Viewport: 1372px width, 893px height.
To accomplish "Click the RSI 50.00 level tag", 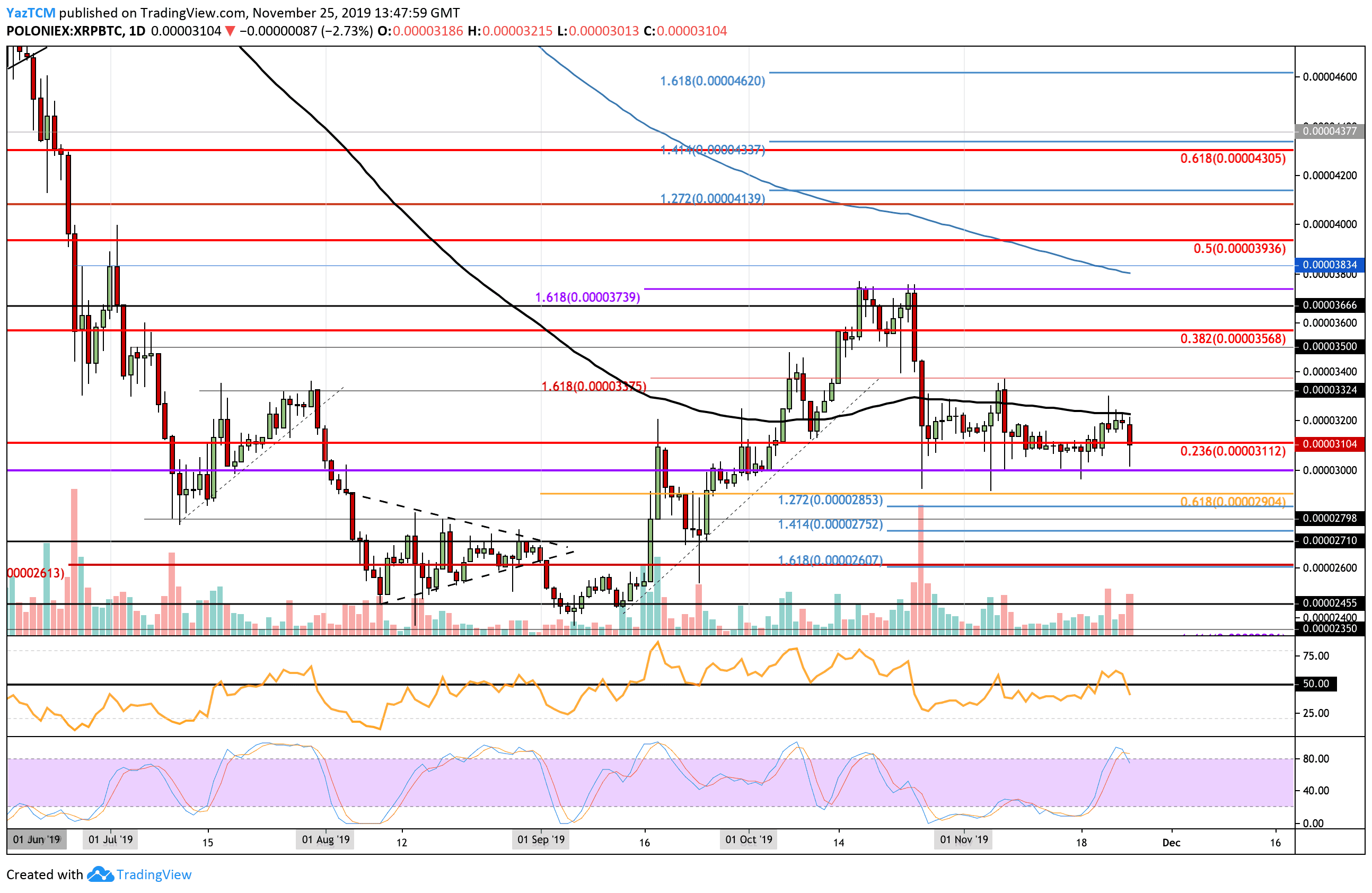I will pyautogui.click(x=1316, y=684).
